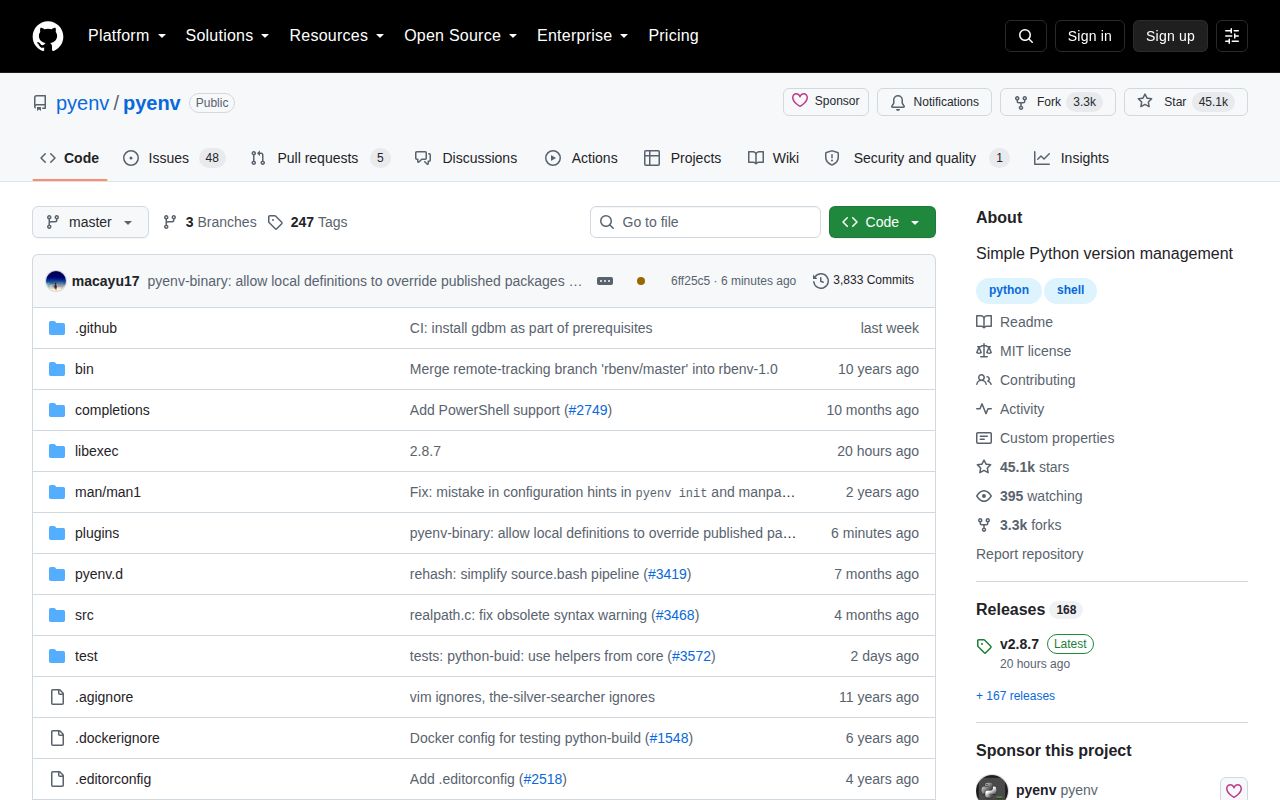Open the test folder
The image size is (1280, 800).
point(86,656)
